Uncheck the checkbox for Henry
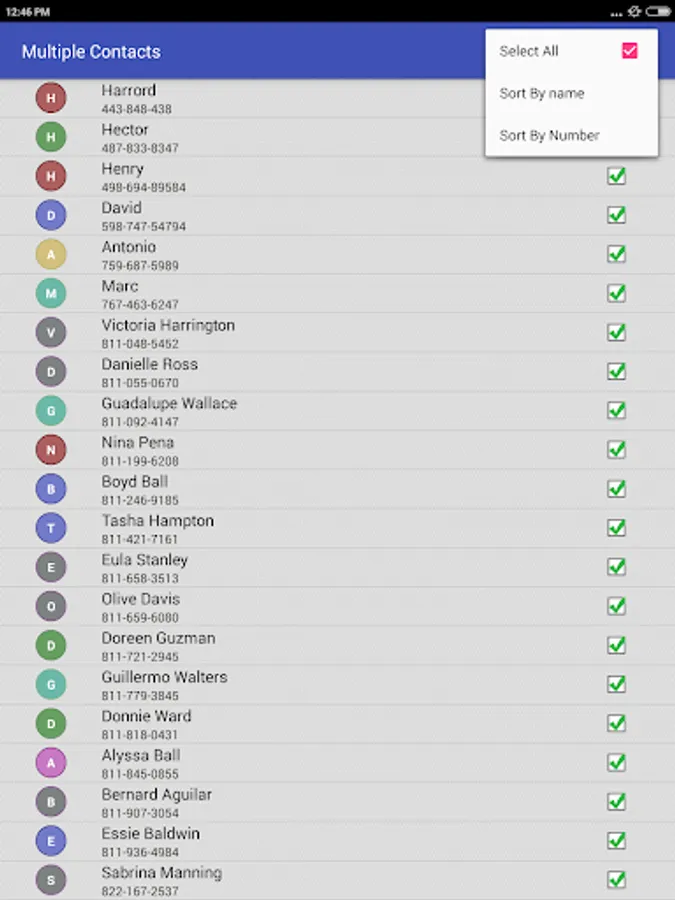 (x=616, y=176)
